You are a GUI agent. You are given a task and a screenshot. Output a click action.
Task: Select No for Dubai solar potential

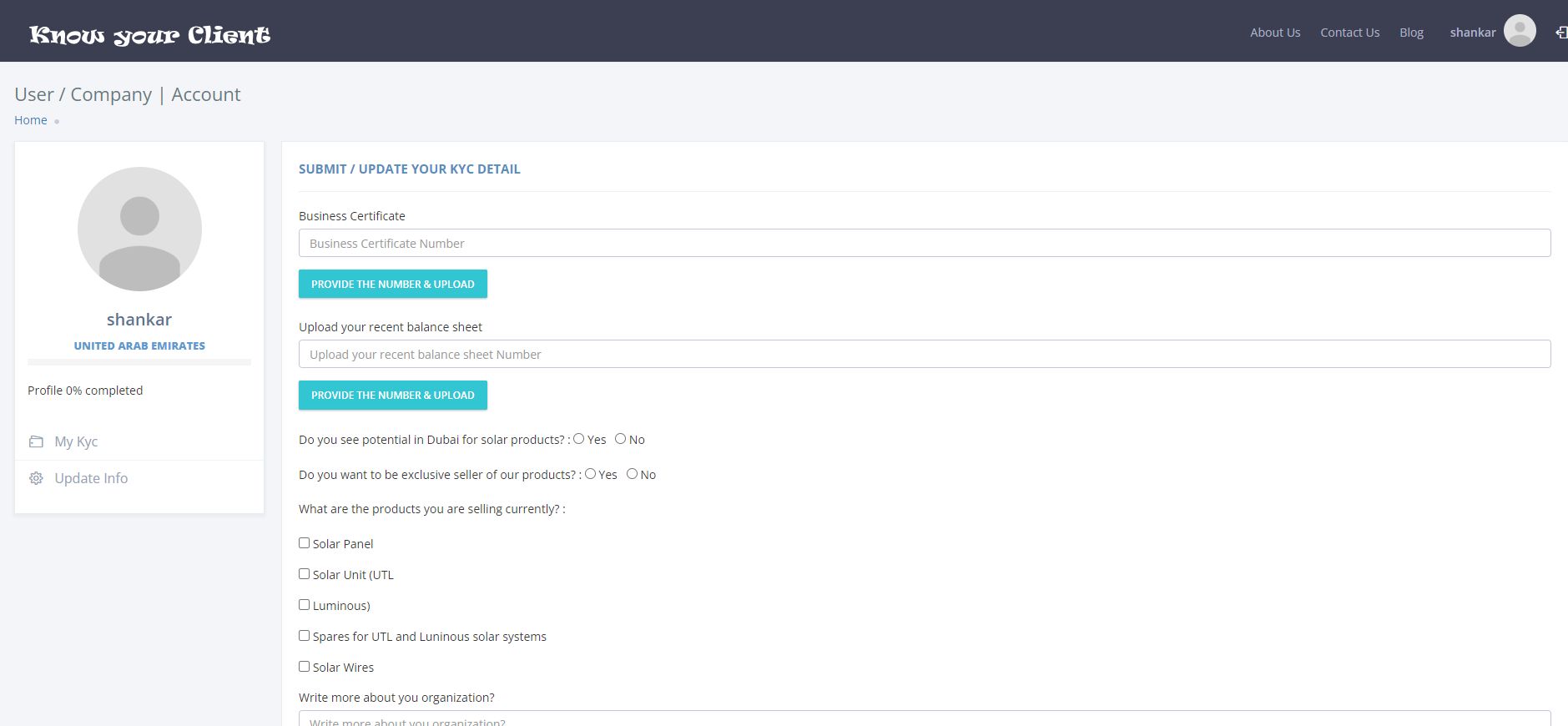click(621, 439)
